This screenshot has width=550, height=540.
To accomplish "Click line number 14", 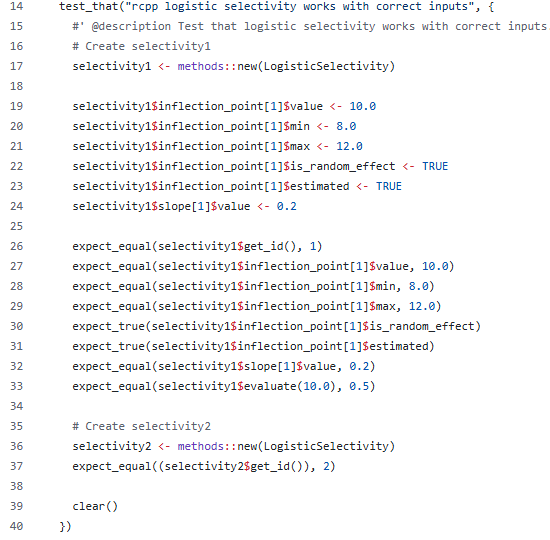I will click(x=16, y=6).
